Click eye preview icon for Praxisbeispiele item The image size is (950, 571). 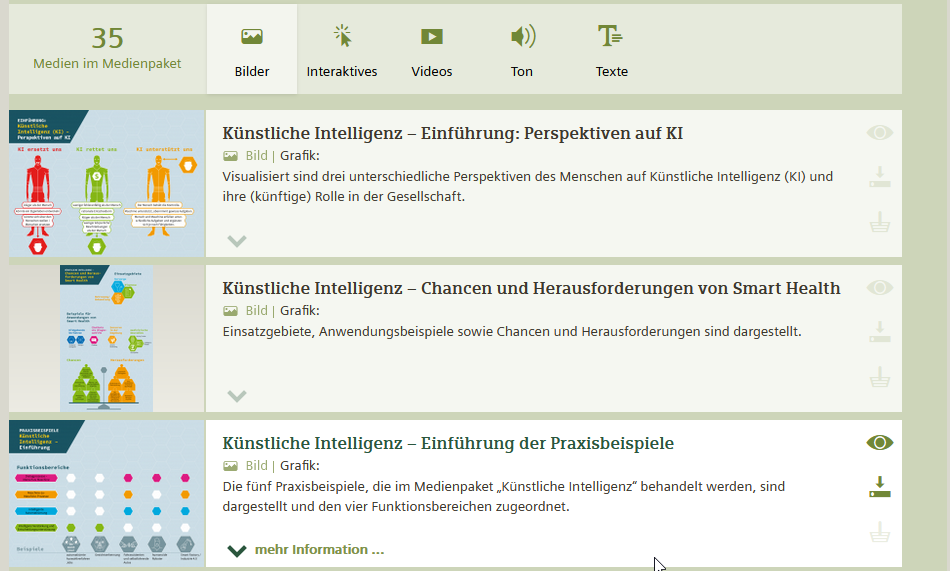click(880, 443)
